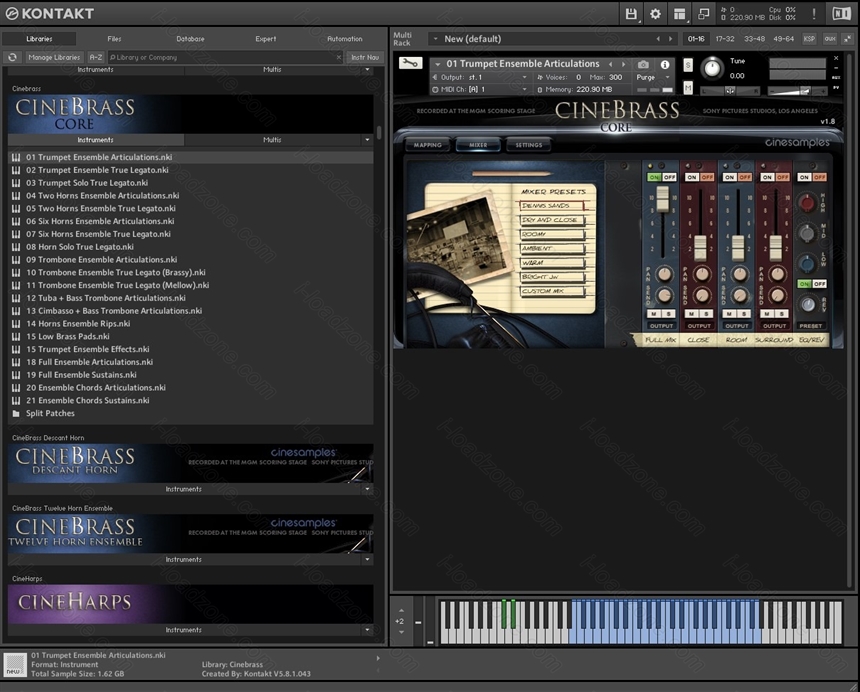860x692 pixels.
Task: Open instrument edit mode wrench icon
Action: coord(410,63)
